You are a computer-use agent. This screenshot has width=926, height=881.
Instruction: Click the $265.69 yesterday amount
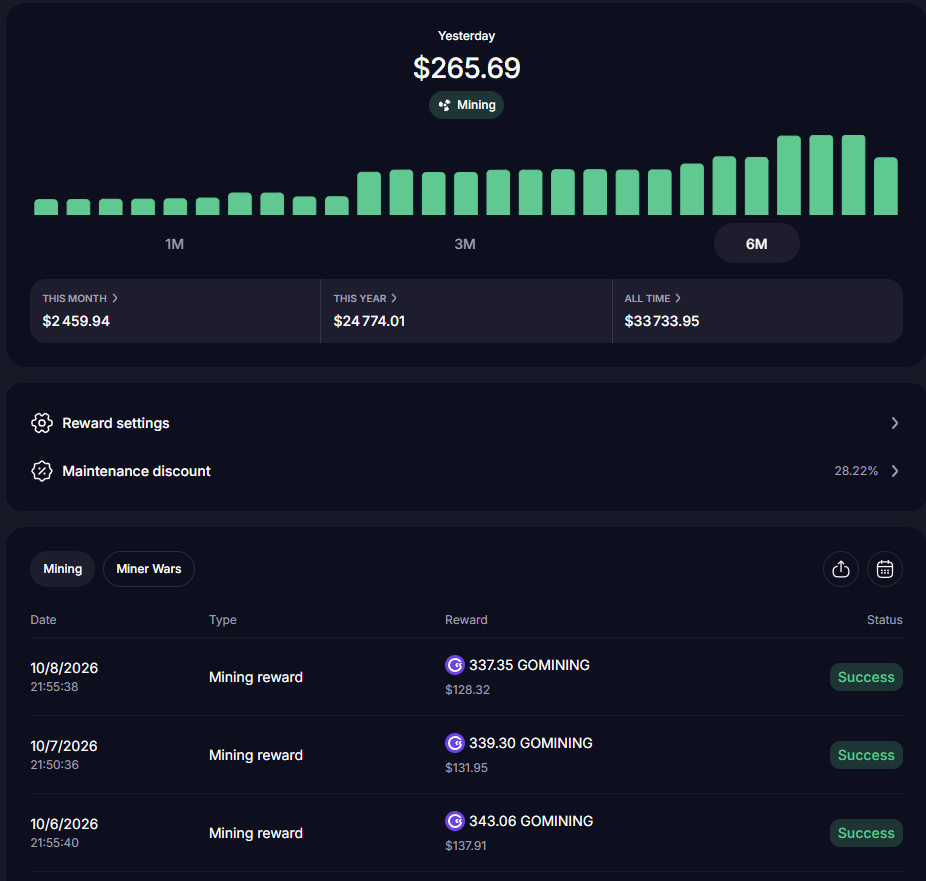pos(466,68)
